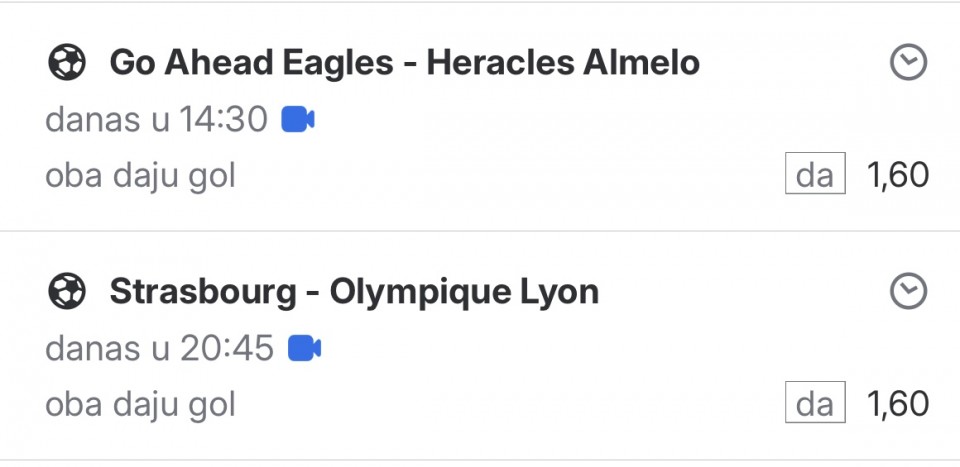Click 'oba daju gol' under Strasbourg match
The image size is (960, 467).
140,404
